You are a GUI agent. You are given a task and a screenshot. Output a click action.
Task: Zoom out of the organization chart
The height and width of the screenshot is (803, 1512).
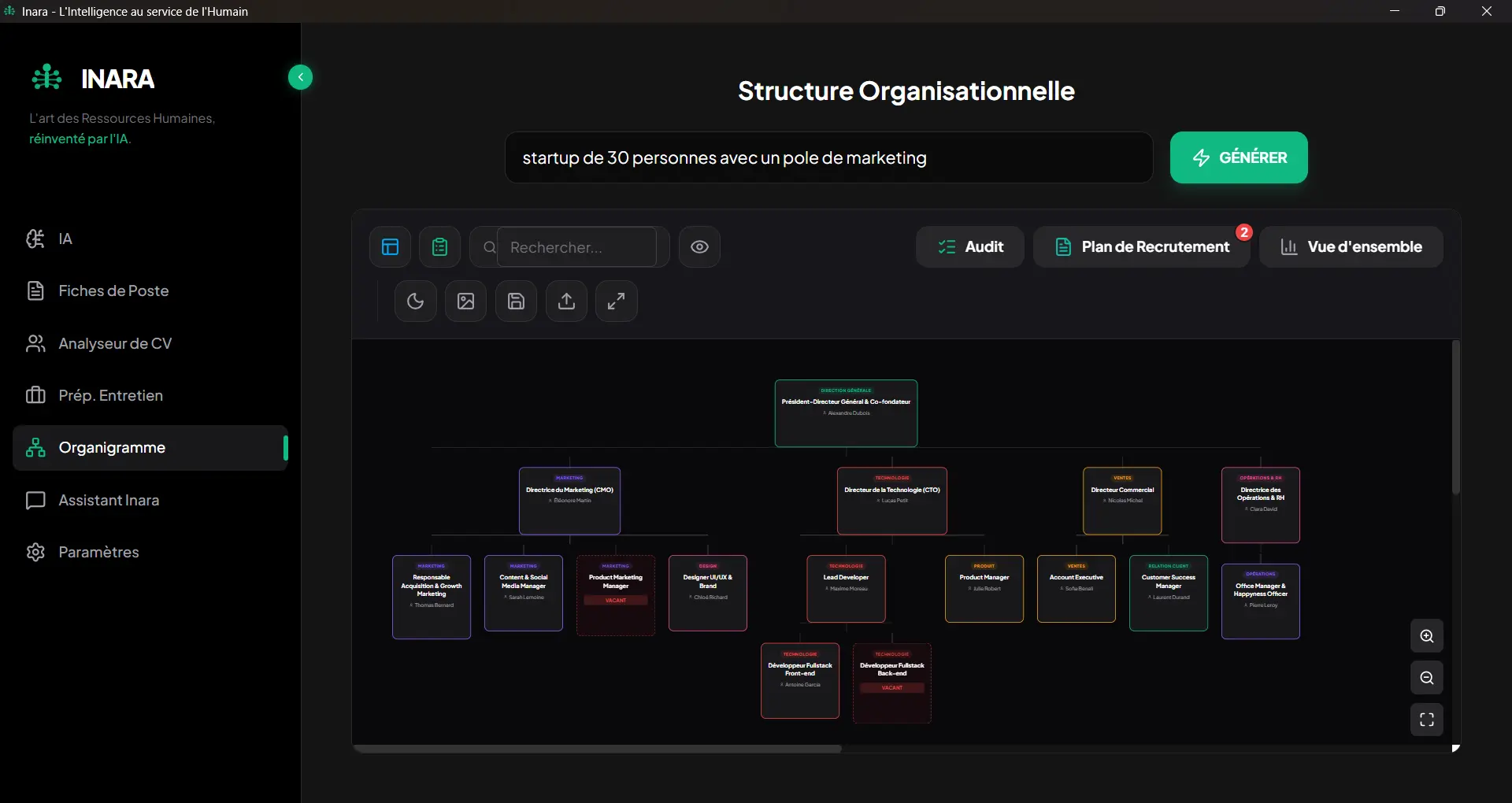1427,678
